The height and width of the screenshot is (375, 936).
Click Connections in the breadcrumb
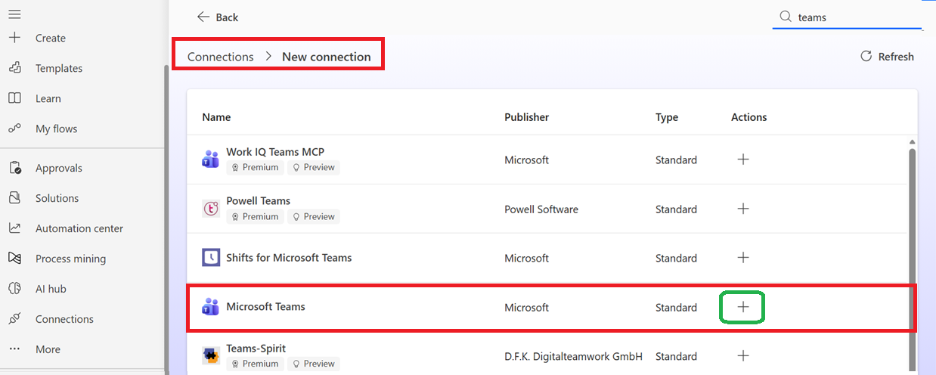pos(220,57)
